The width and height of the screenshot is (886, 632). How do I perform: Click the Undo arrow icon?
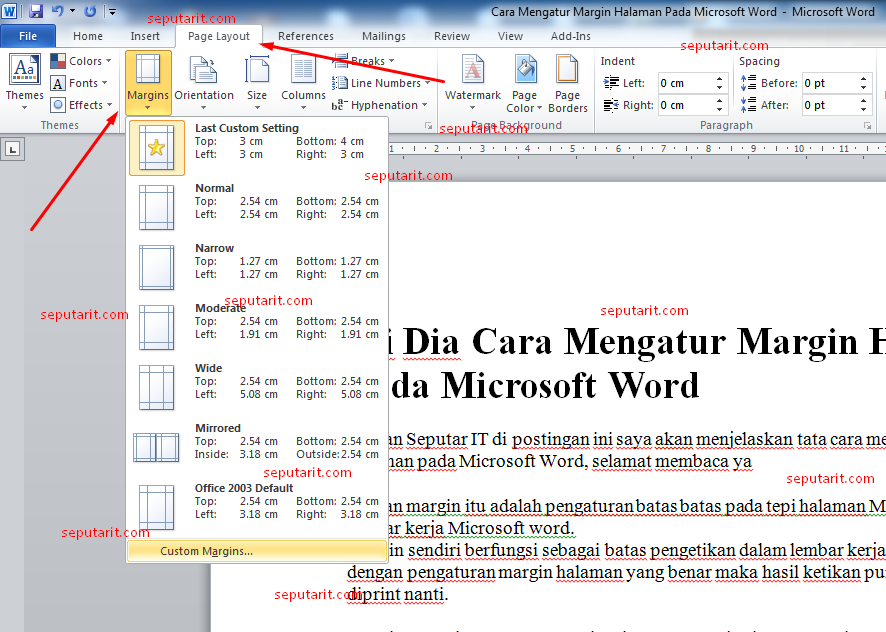(x=58, y=11)
